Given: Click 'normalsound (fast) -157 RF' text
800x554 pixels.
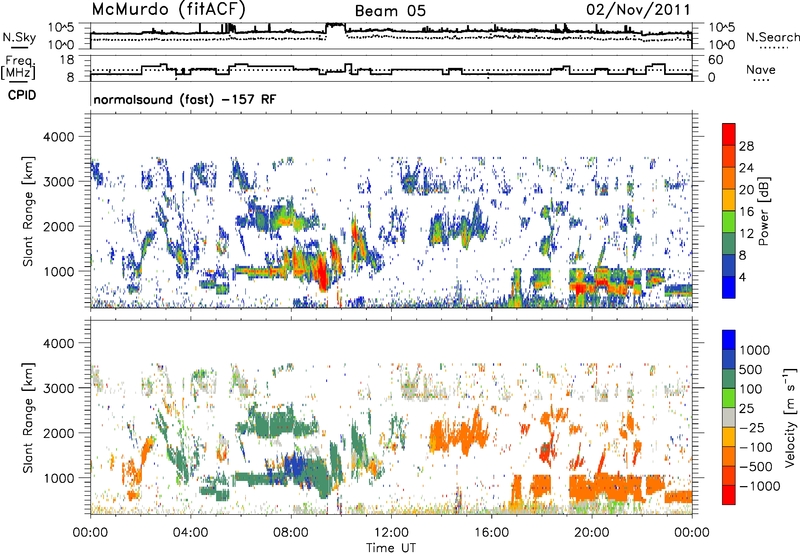Looking at the screenshot, I should (185, 99).
